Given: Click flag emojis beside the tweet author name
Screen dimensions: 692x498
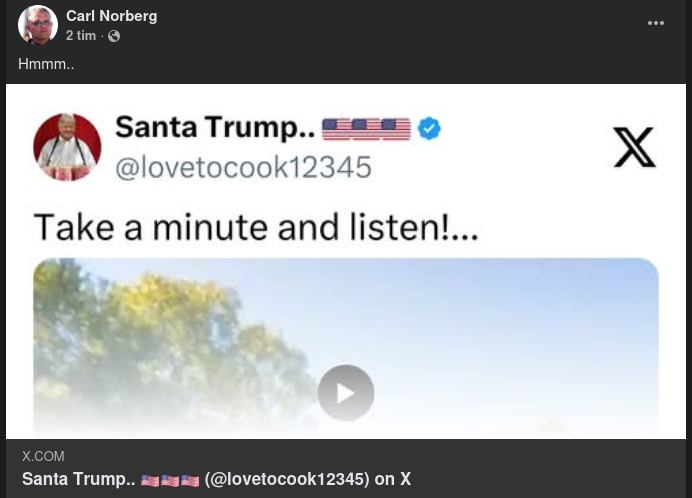Looking at the screenshot, I should coord(366,129).
